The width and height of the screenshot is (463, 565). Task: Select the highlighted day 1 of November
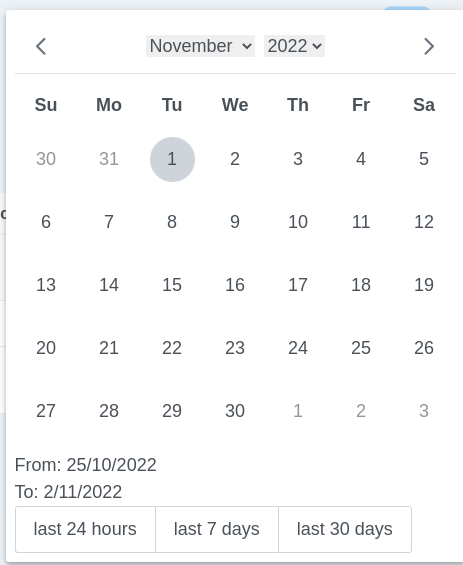tap(172, 159)
